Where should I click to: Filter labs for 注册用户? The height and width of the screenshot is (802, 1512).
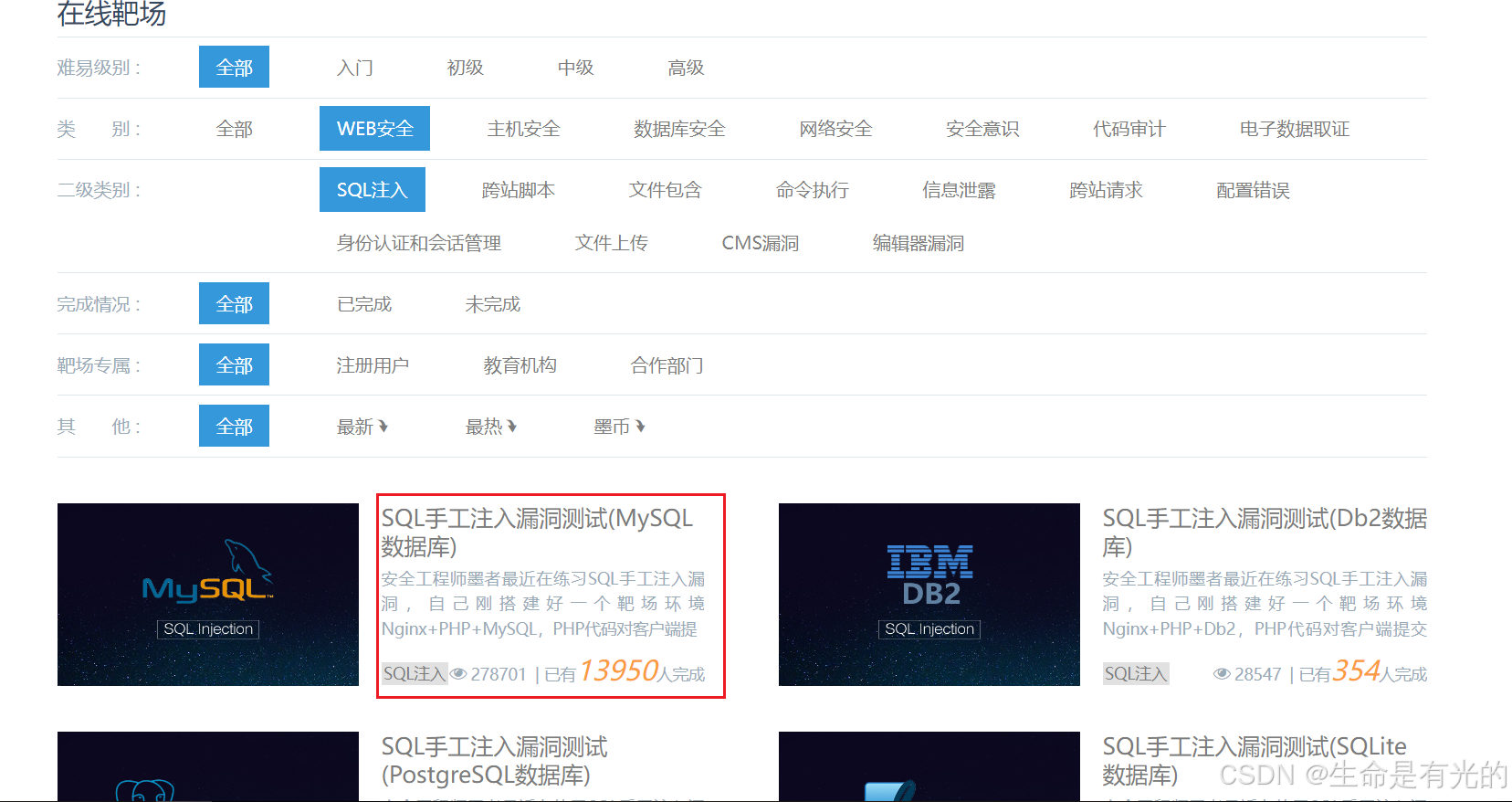pyautogui.click(x=373, y=365)
